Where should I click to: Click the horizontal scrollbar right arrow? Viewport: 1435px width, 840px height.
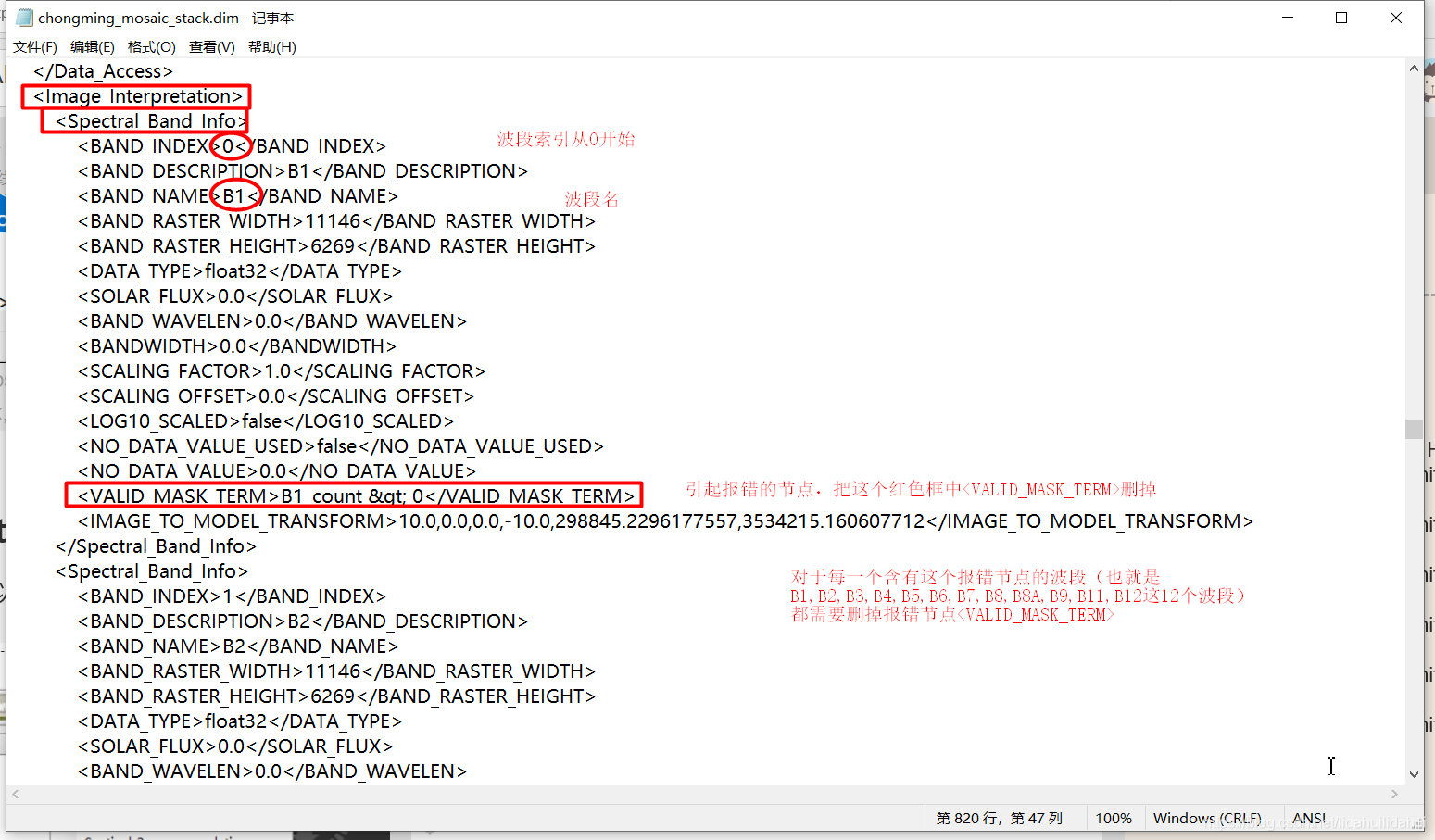[1394, 794]
